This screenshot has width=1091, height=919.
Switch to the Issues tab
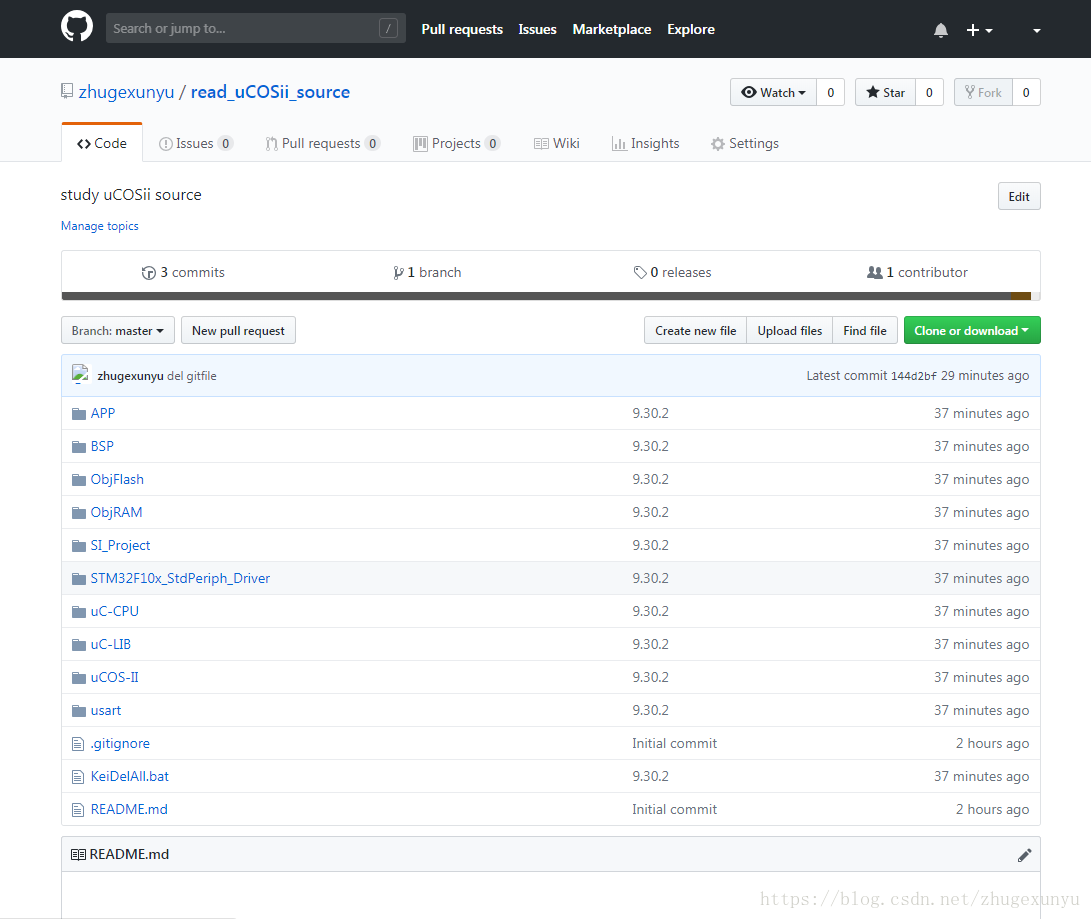click(x=196, y=143)
